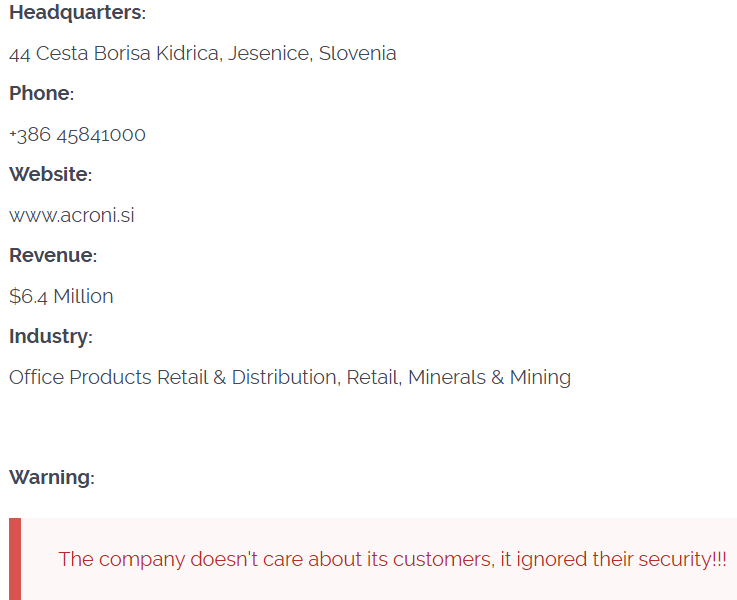
Task: Click the Warning heading label
Action: point(51,478)
